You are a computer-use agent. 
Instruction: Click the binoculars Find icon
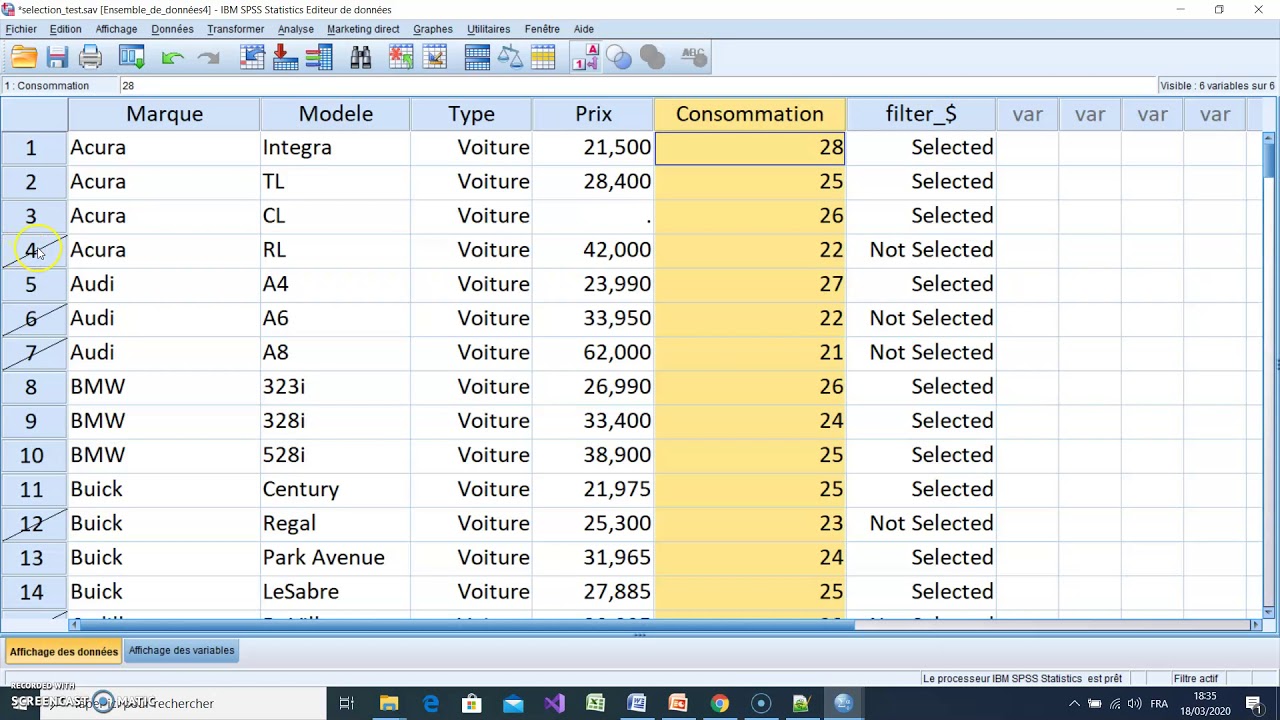(361, 58)
